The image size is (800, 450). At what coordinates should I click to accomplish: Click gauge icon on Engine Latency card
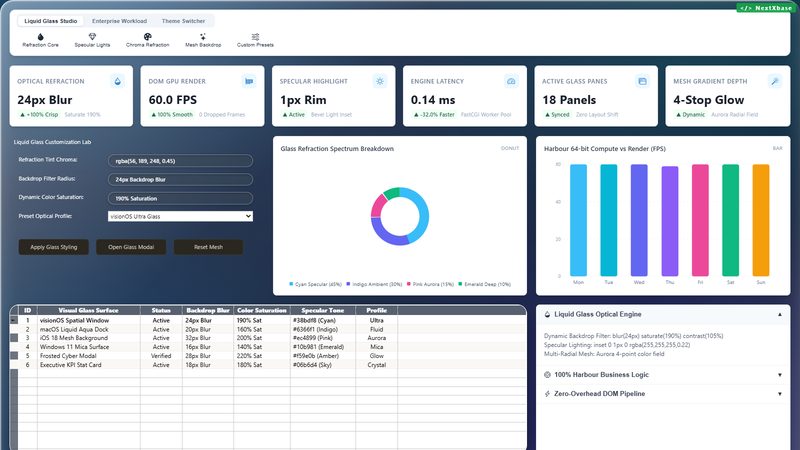coord(511,81)
